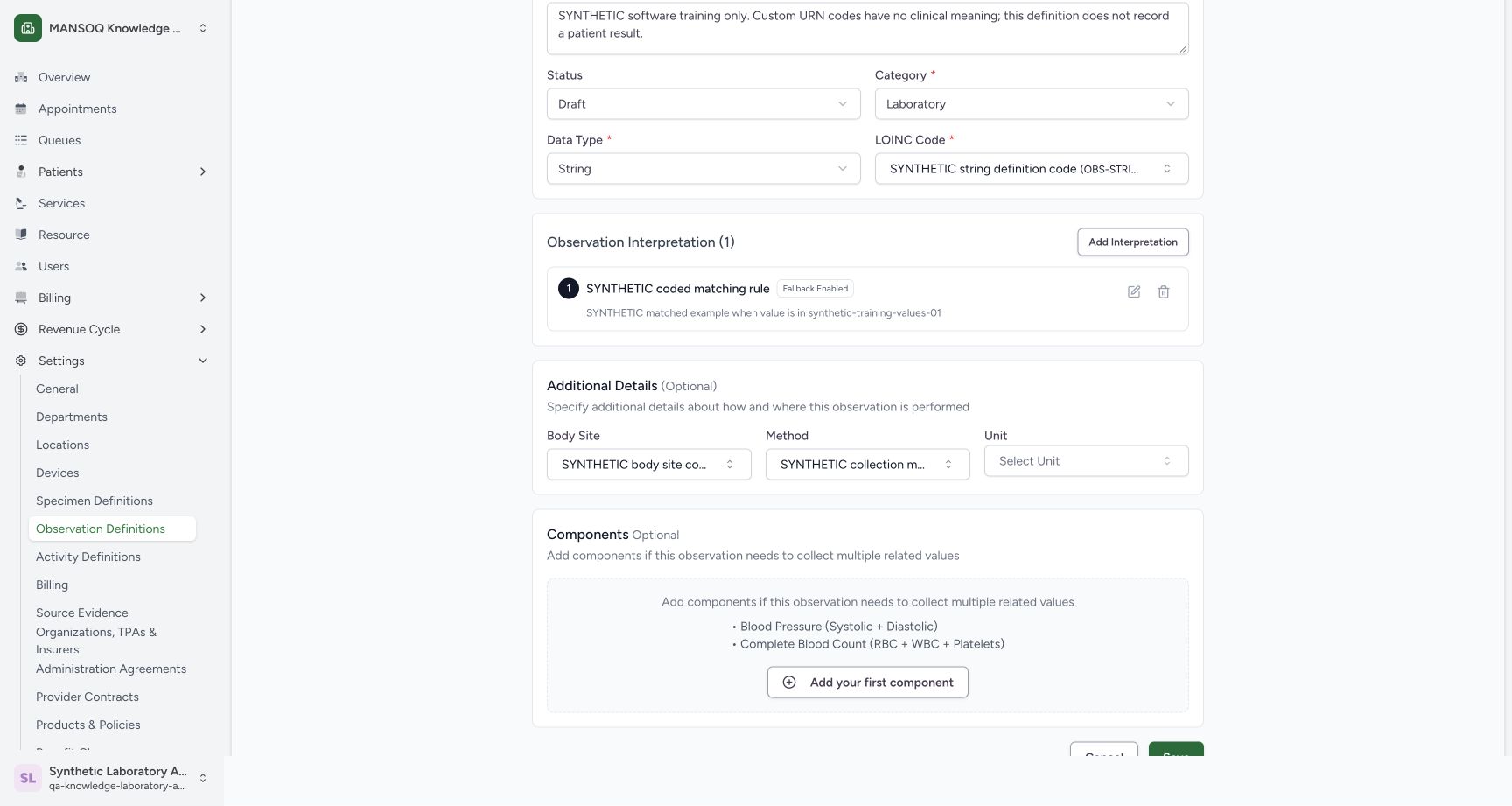Click the plus icon in Add your first component
This screenshot has width=1512, height=806.
(x=789, y=683)
